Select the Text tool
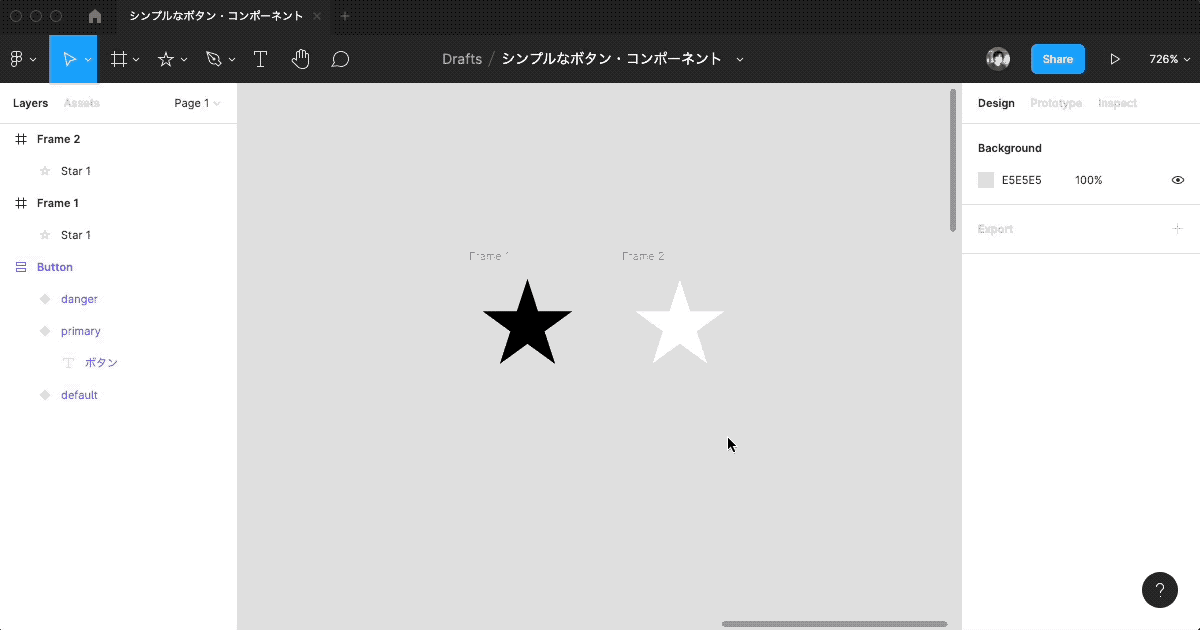 (260, 58)
